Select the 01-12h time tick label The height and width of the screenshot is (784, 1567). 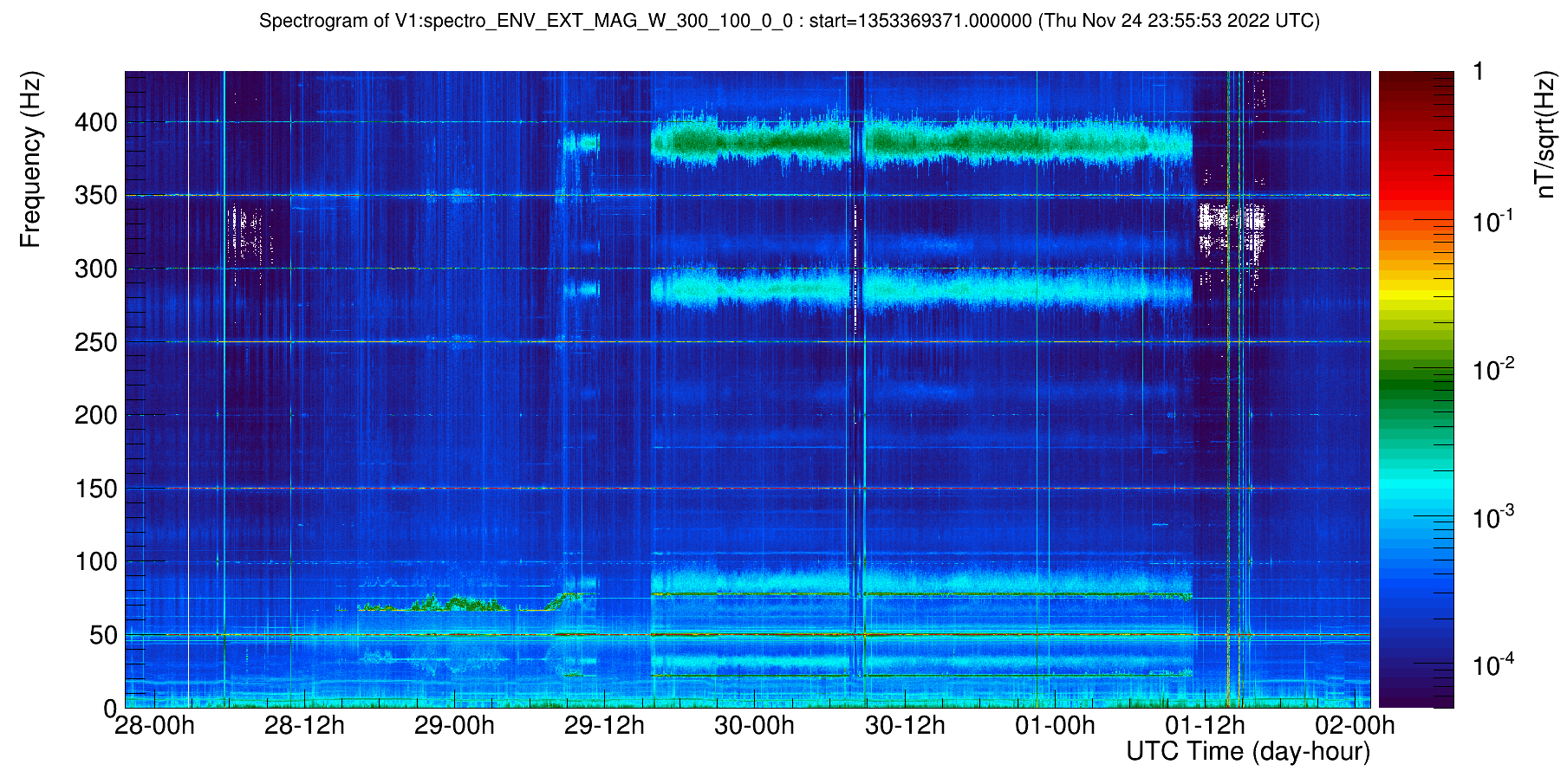click(x=1205, y=725)
